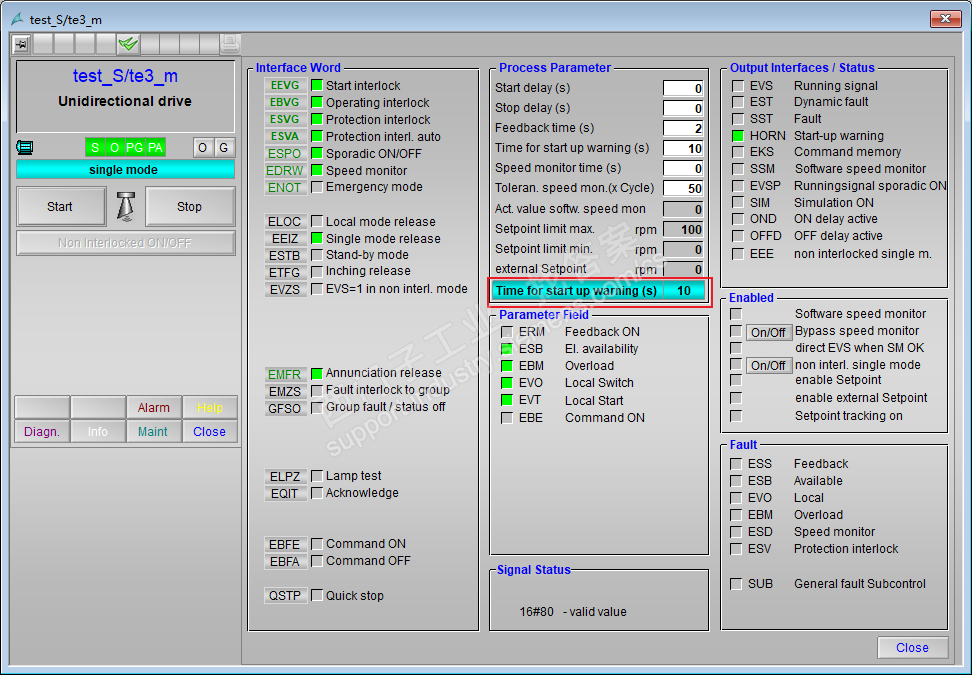Toggle the Quick stop checkbox
Viewport: 972px width, 675px height.
[317, 596]
